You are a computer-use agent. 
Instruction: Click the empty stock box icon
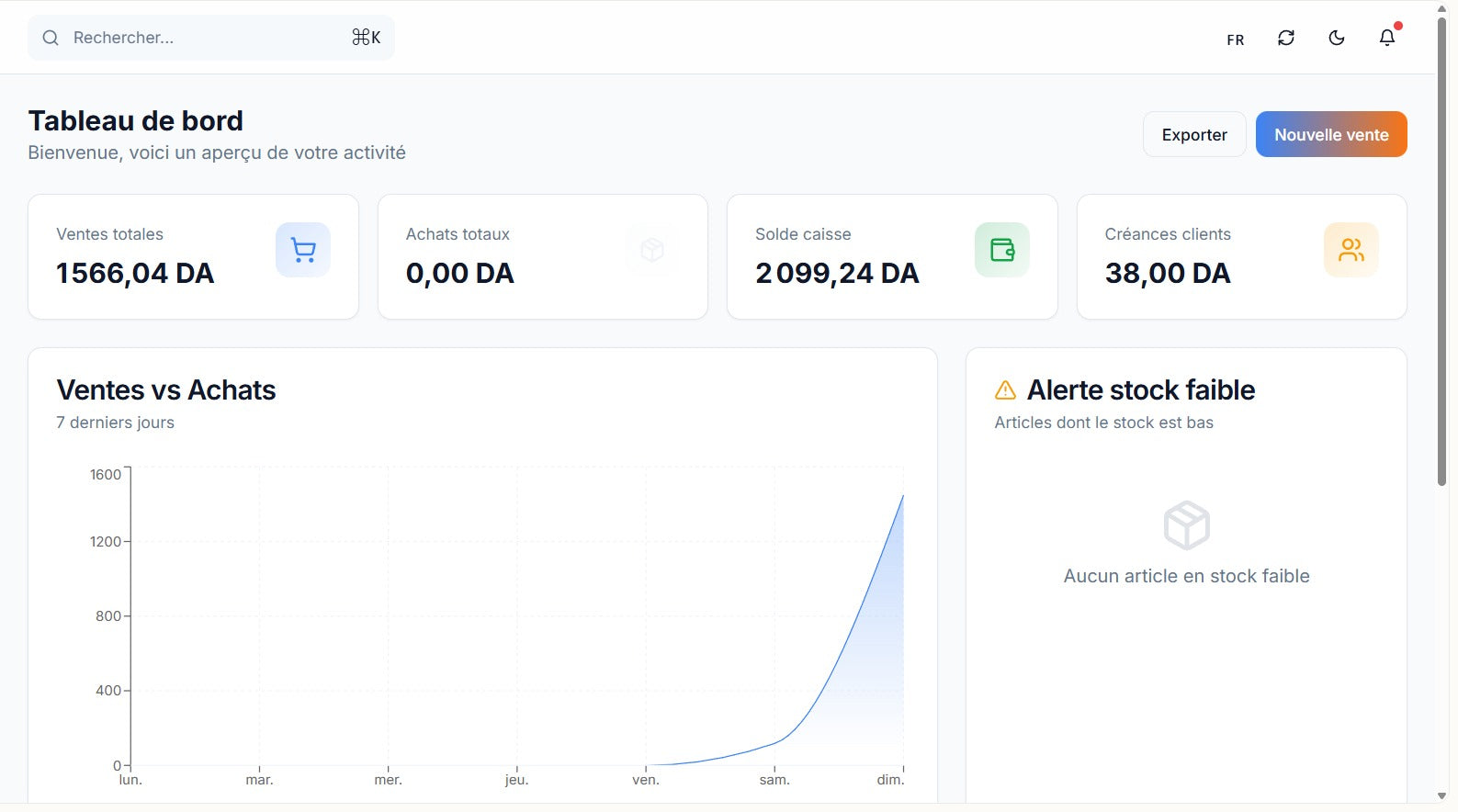coord(1186,525)
